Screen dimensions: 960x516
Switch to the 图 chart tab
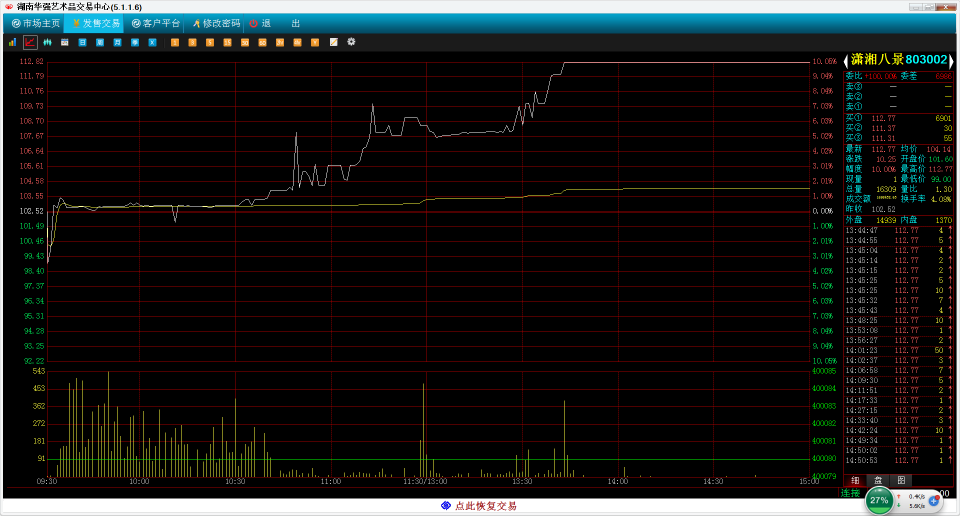click(x=901, y=480)
